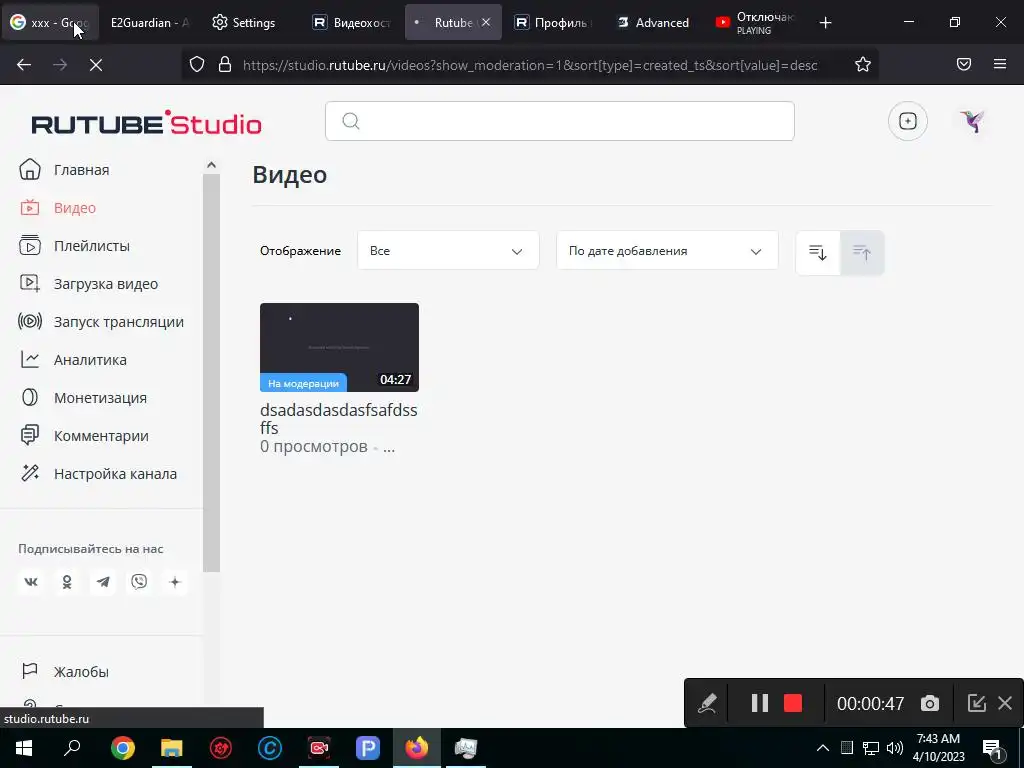Switch to the E2Guardian tab

pos(149,22)
